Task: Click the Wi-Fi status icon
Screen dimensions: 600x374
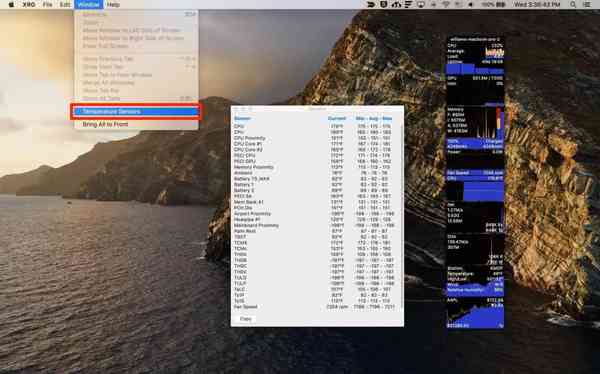Action: (x=446, y=5)
